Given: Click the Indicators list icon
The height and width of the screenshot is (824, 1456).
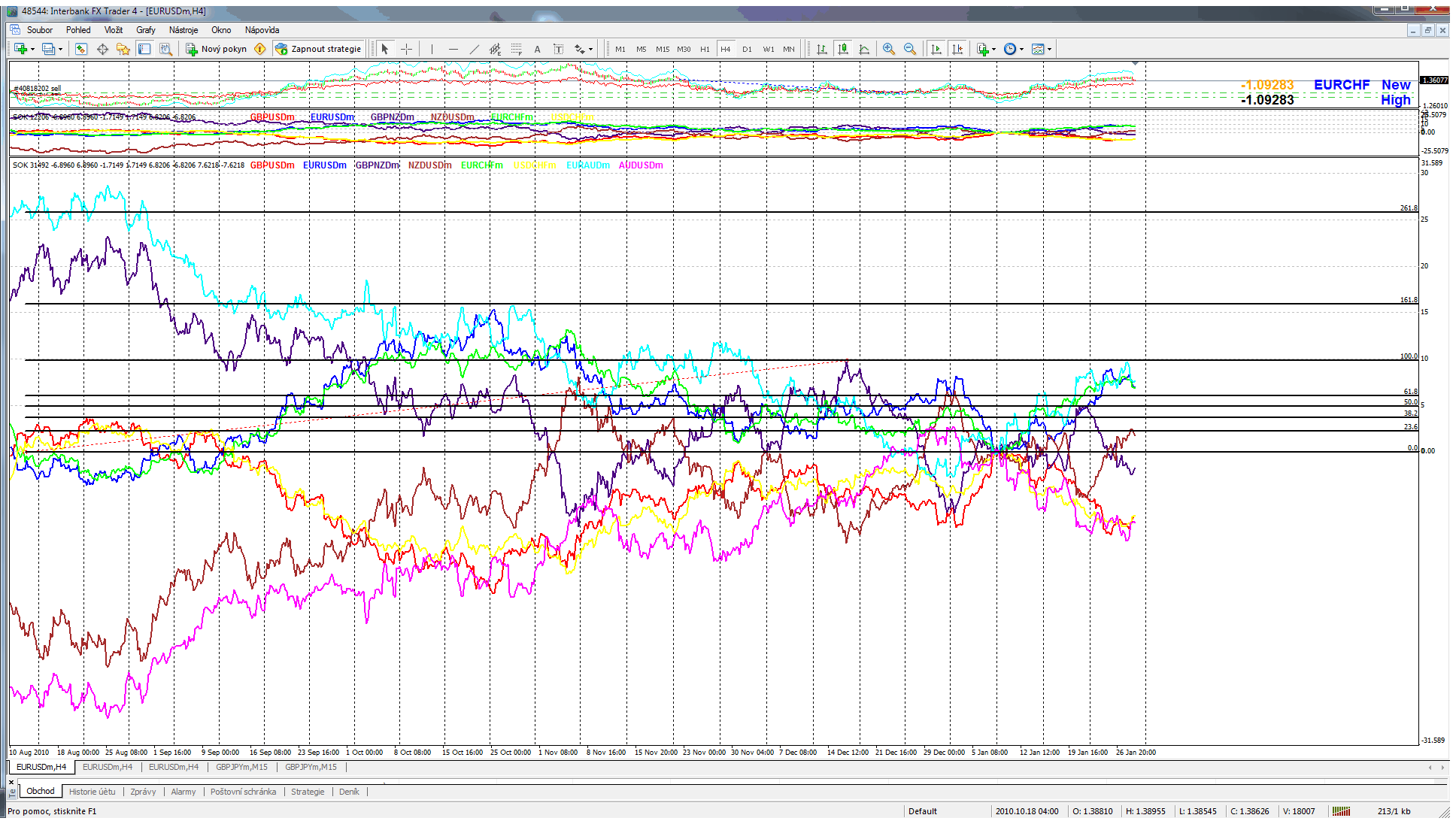Looking at the screenshot, I should pyautogui.click(x=983, y=49).
